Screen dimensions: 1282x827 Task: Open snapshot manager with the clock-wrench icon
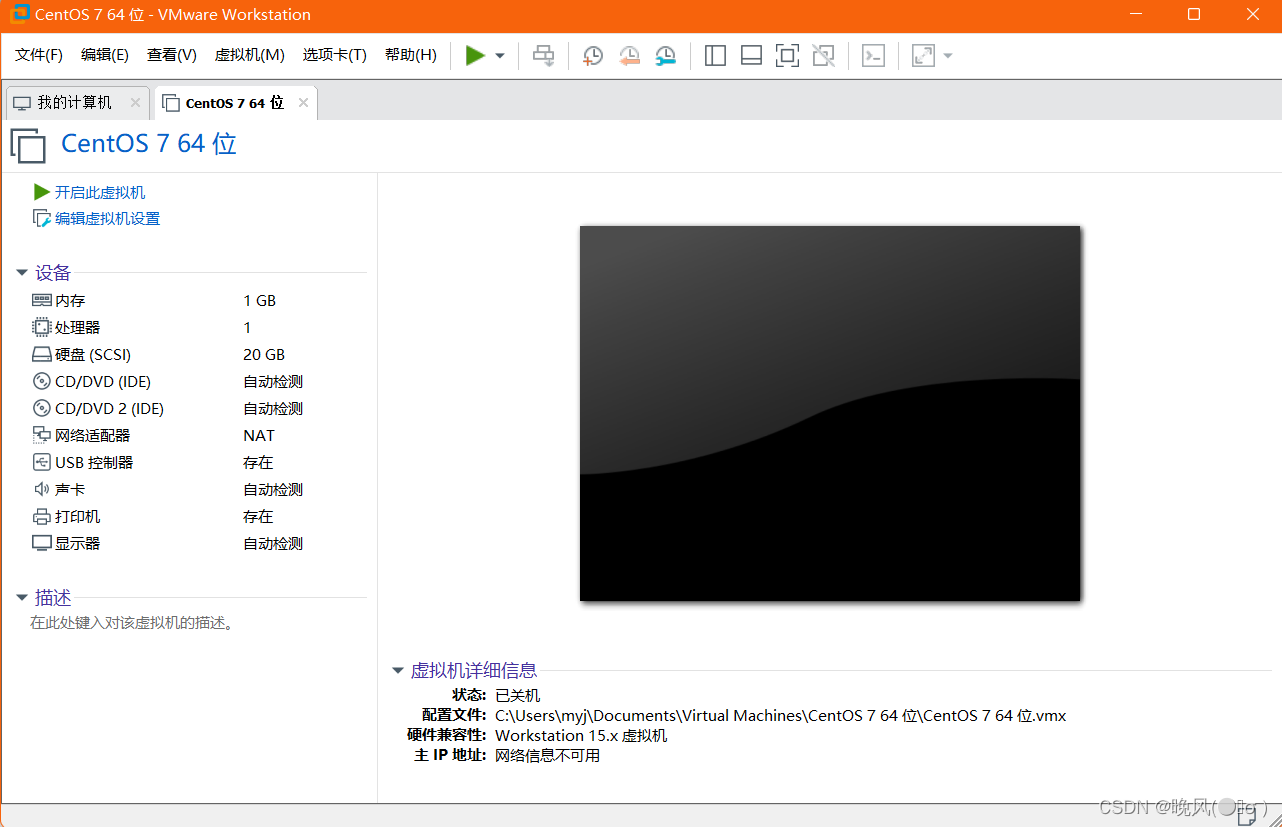[x=665, y=56]
